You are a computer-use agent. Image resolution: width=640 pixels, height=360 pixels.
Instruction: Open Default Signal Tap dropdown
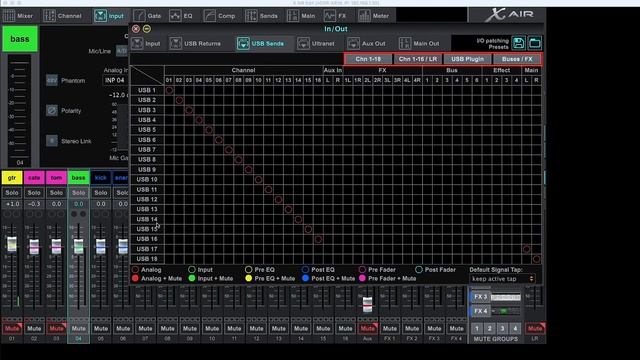tap(502, 279)
